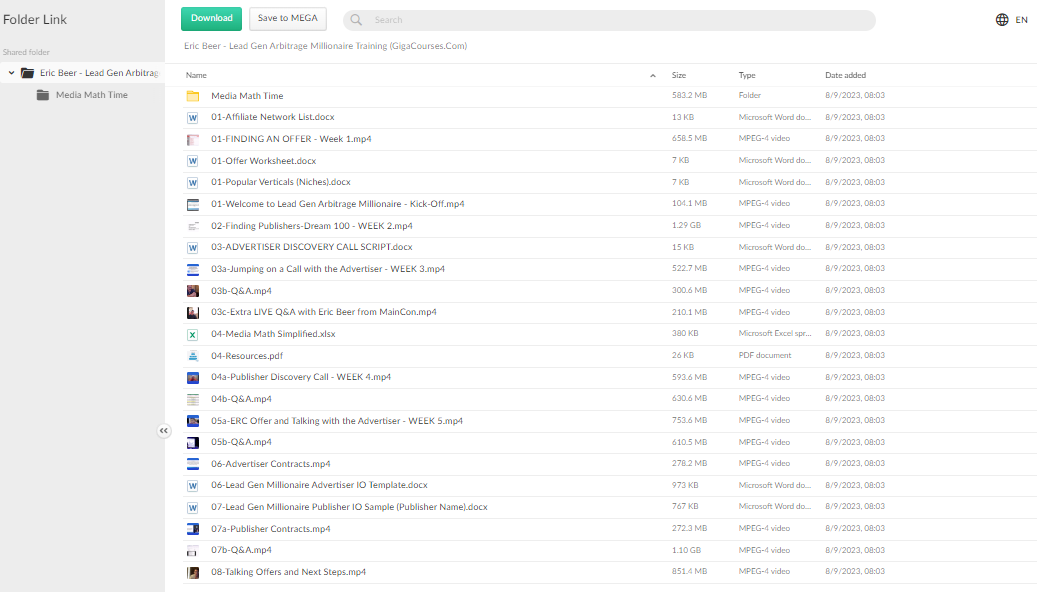This screenshot has height=592, width=1037.
Task: Sort files by the Size column header
Action: click(679, 76)
